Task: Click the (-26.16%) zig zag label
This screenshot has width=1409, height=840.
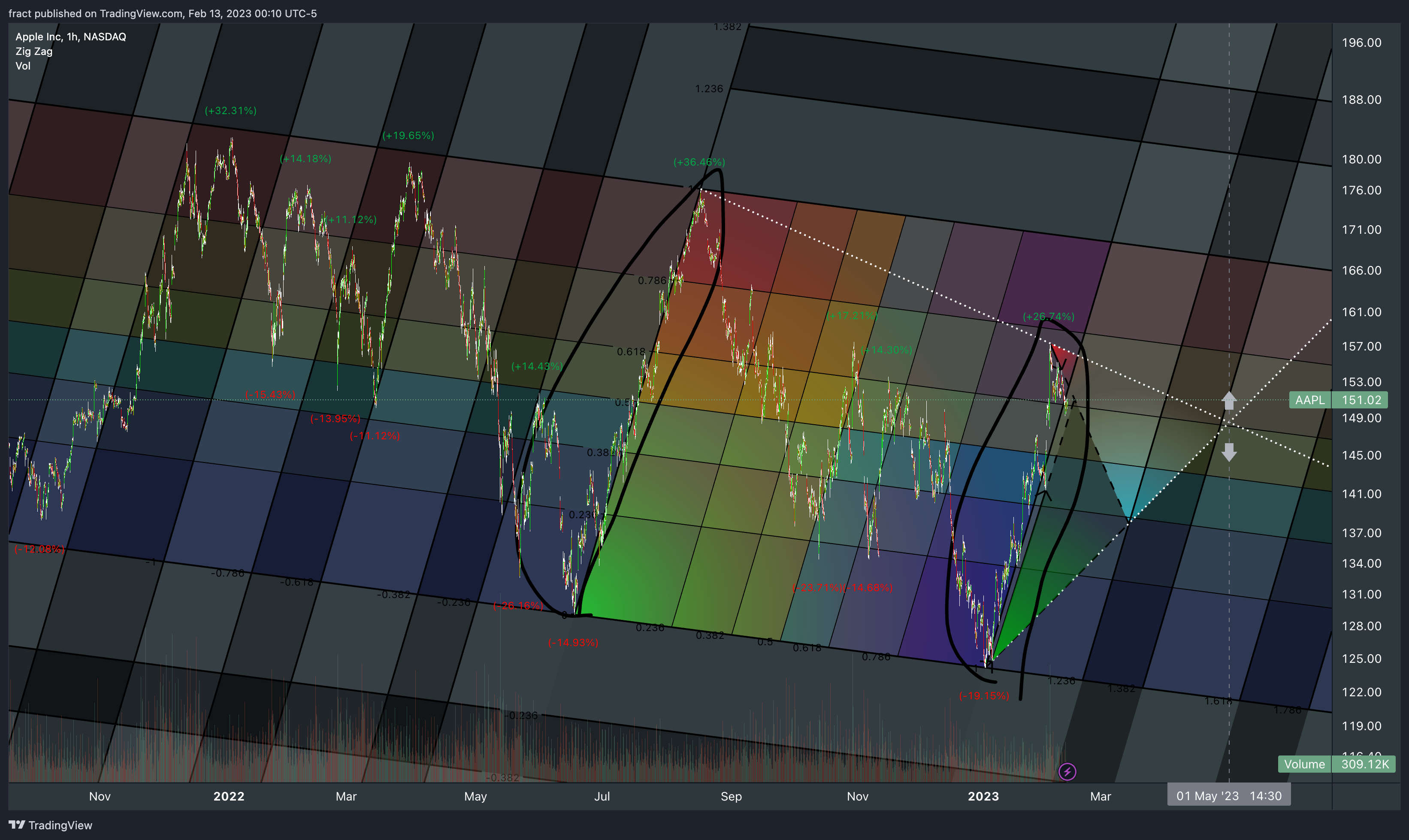Action: click(518, 606)
